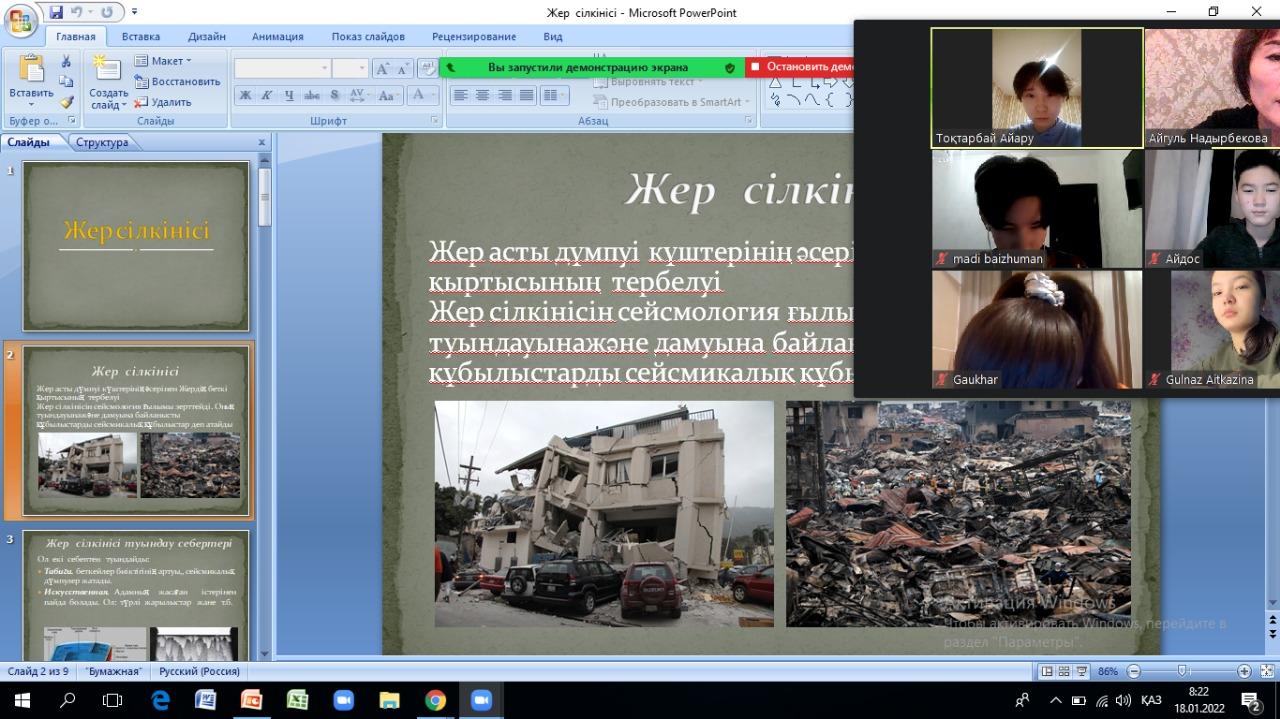Toggle Bold formatting (Ж)
This screenshot has width=1280, height=719.
pyautogui.click(x=245, y=96)
